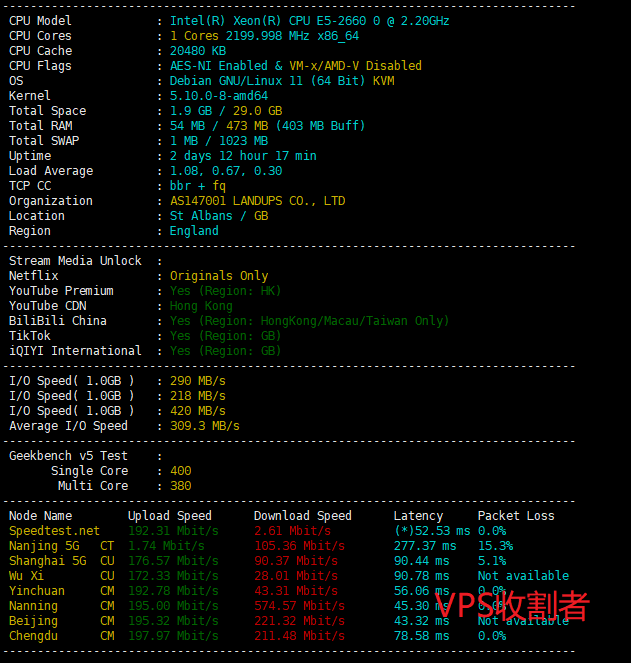The image size is (631, 663).
Task: Click the Intel Xeon CPU model text
Action: pos(309,21)
